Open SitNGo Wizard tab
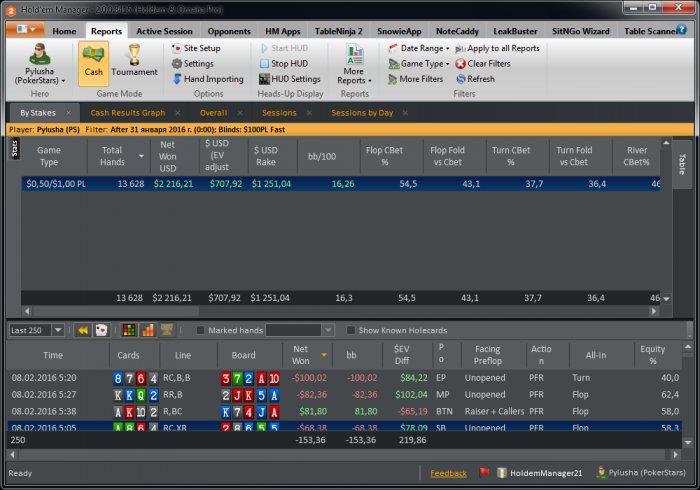The height and width of the screenshot is (490, 700). click(x=580, y=31)
